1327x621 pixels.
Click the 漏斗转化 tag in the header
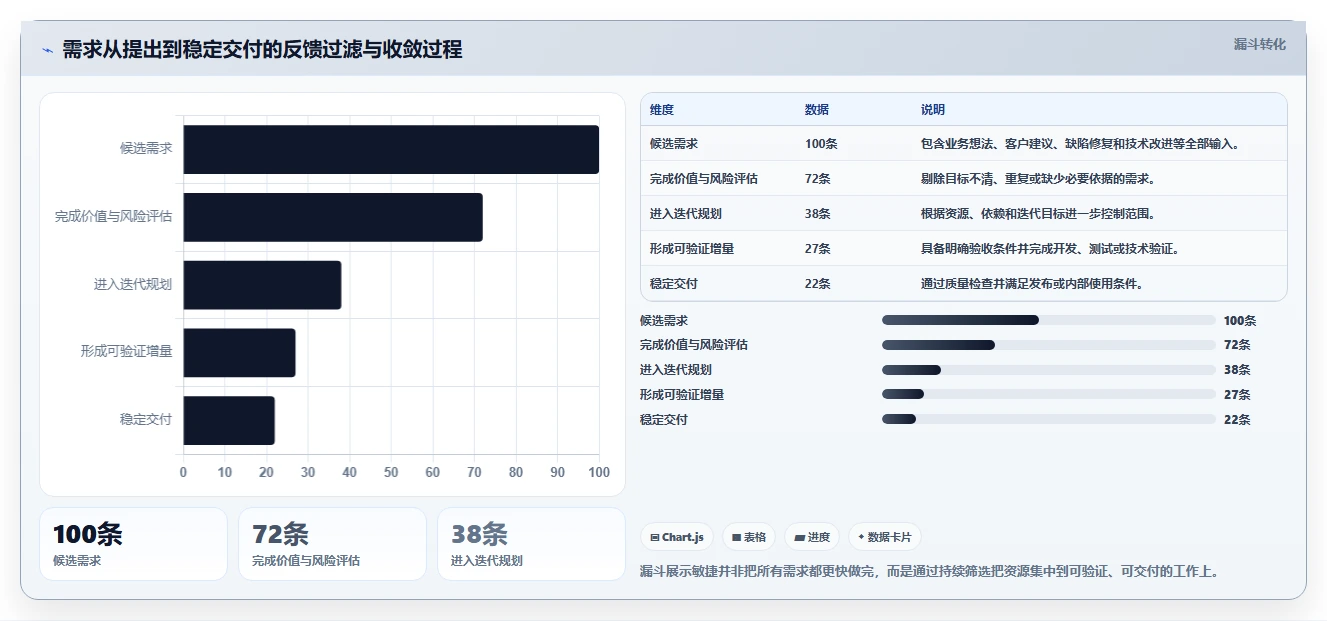point(1259,45)
